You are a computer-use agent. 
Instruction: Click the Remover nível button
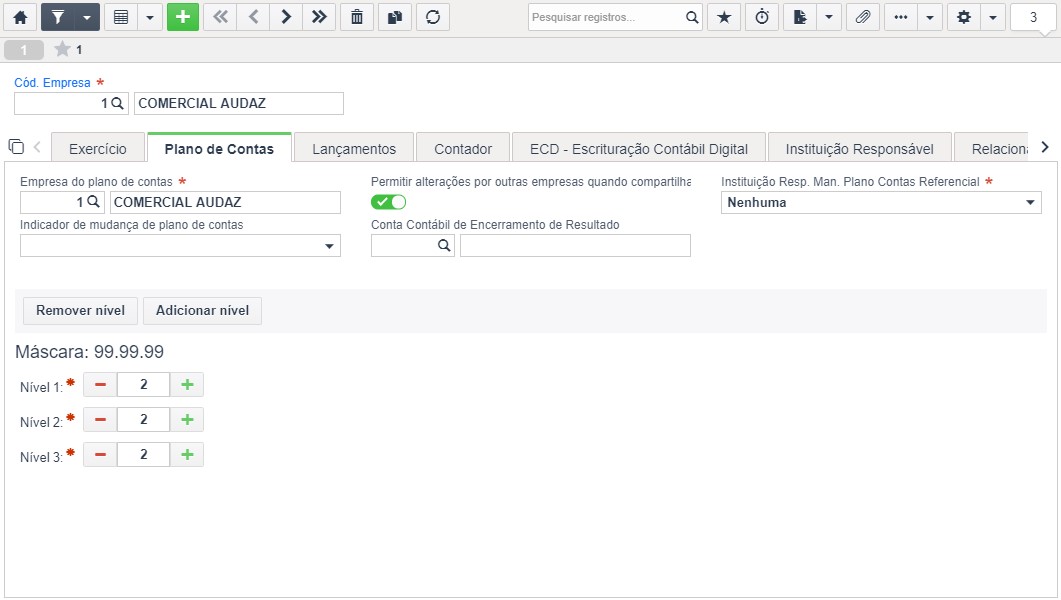coord(81,310)
